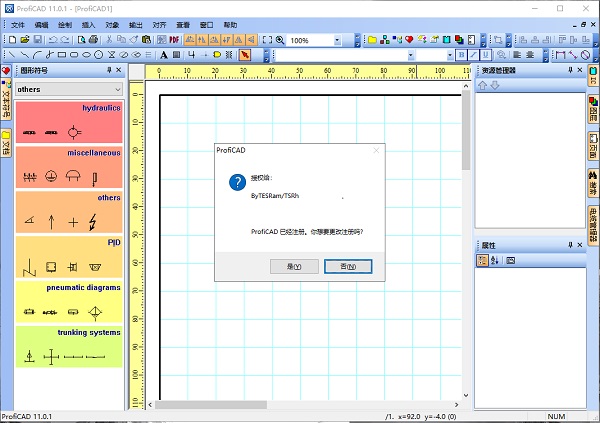This screenshot has height=423, width=600.
Task: Click the No (N) dialog button
Action: [x=348, y=266]
